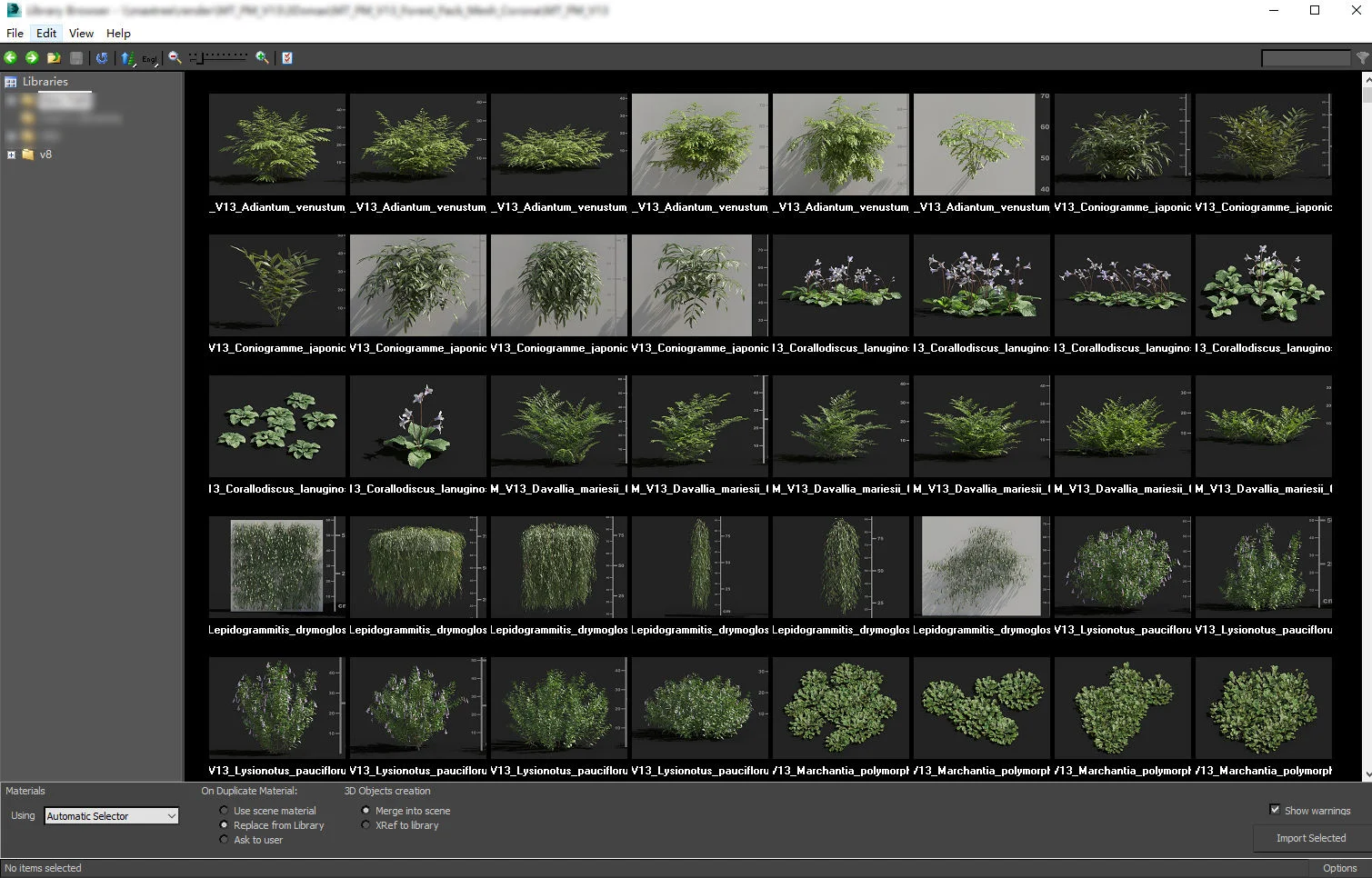Open the Engl language dropdown

pos(148,58)
